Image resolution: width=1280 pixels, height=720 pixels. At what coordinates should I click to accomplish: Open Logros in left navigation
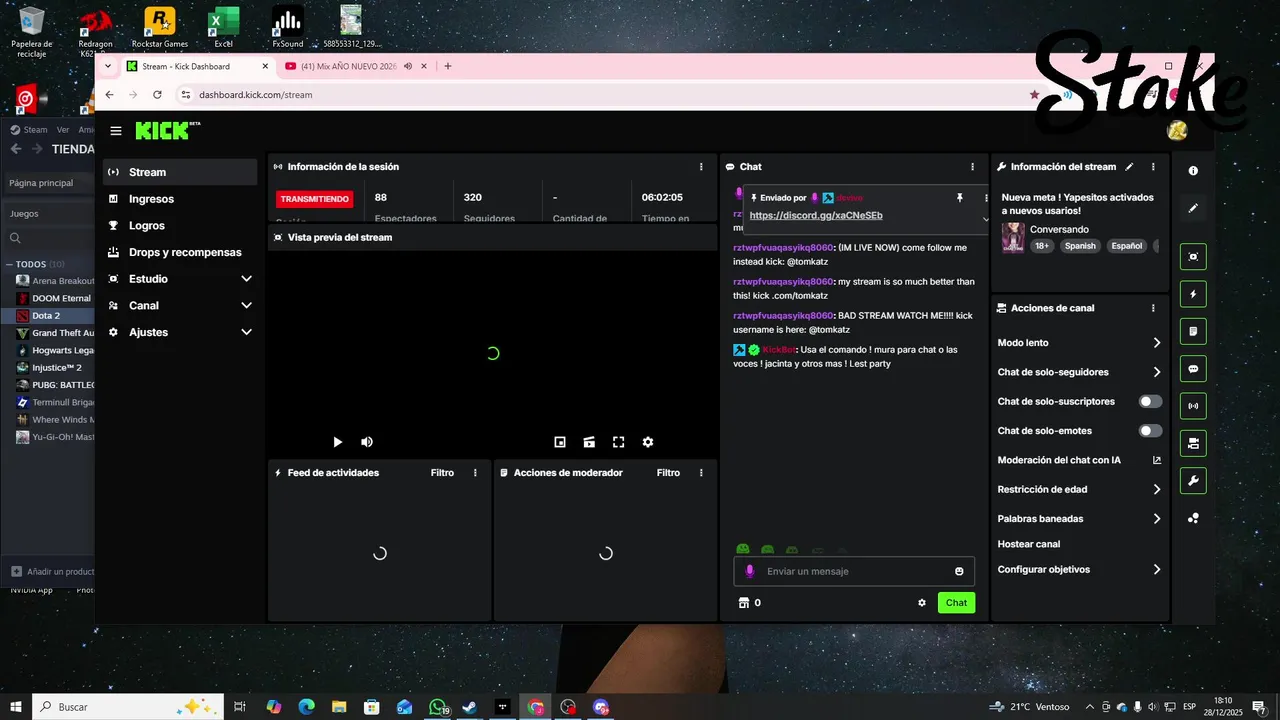pos(180,226)
